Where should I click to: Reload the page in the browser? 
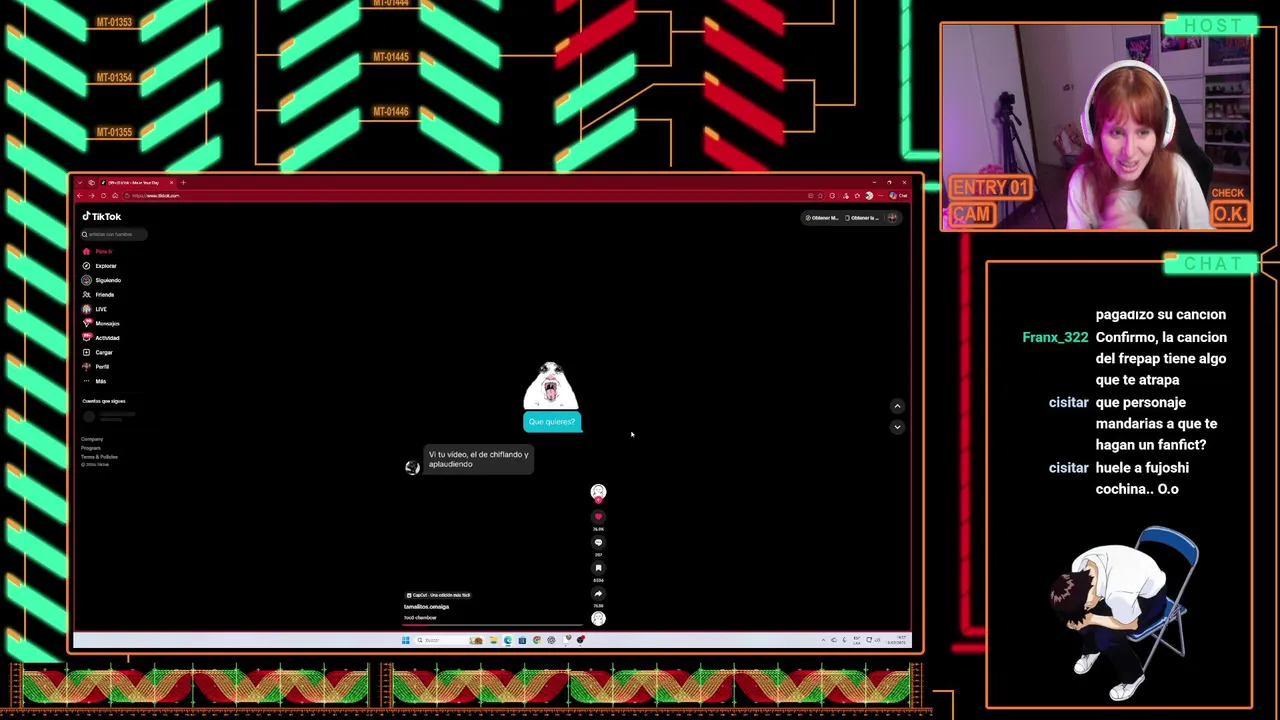coord(103,196)
